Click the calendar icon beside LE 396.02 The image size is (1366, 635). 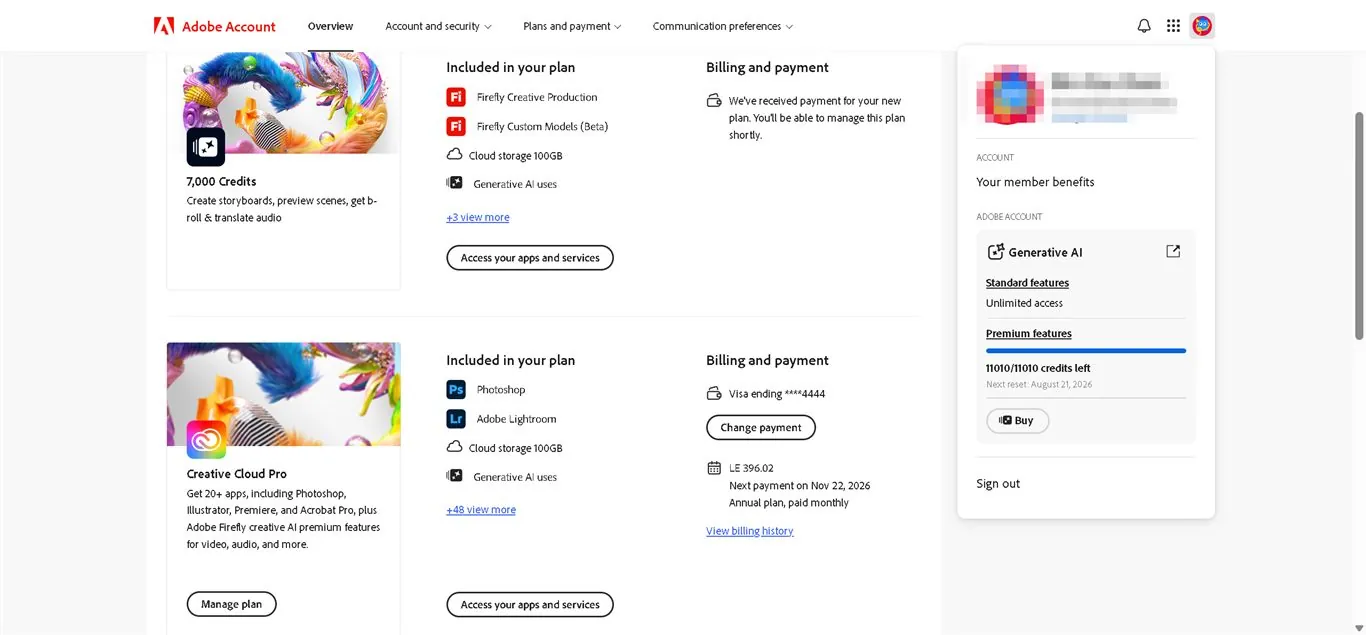pos(714,468)
